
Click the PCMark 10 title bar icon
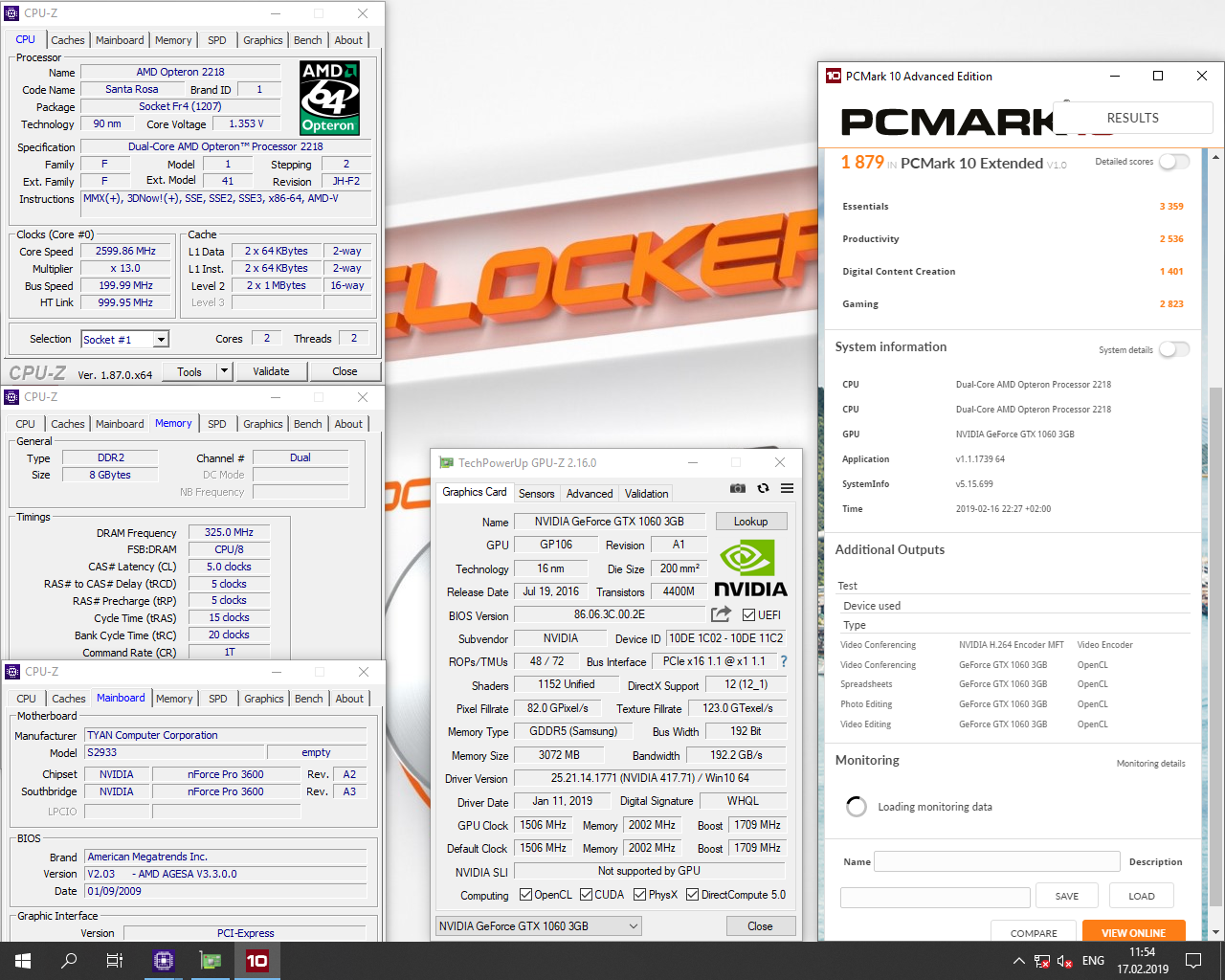click(x=834, y=76)
